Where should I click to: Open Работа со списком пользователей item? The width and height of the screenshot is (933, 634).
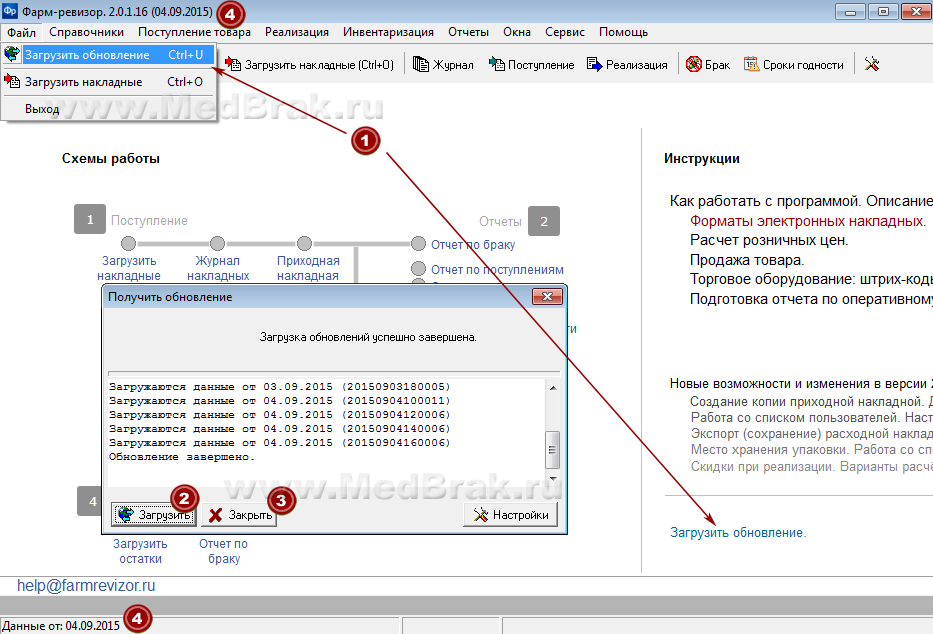point(811,418)
